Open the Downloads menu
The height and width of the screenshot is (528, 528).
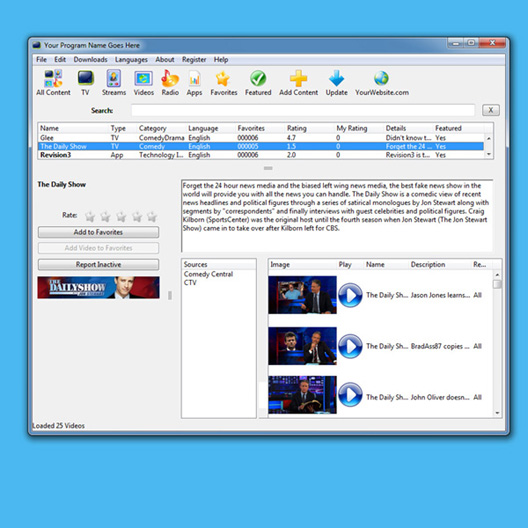pyautogui.click(x=90, y=60)
